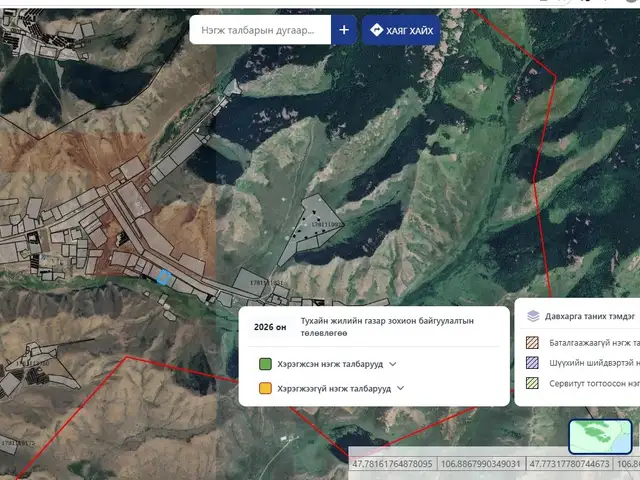Viewport: 640px width, 480px height.
Task: Click the Хэрэгжсэн нэгж талбарууд label
Action: coord(330,364)
